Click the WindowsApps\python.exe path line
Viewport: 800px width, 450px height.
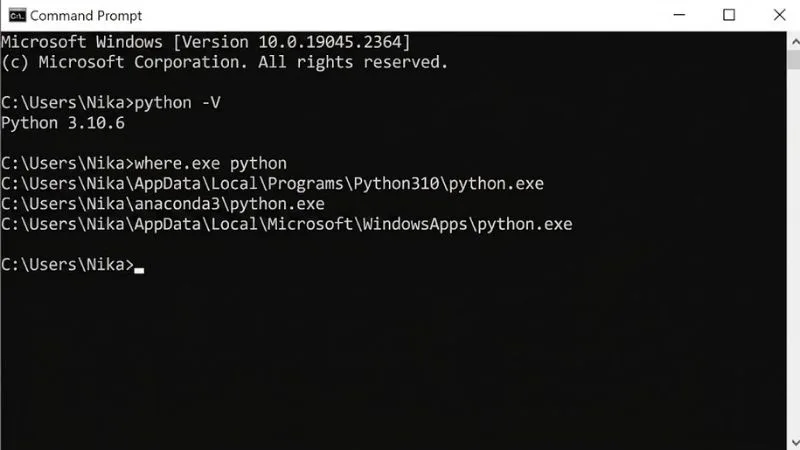coord(287,224)
